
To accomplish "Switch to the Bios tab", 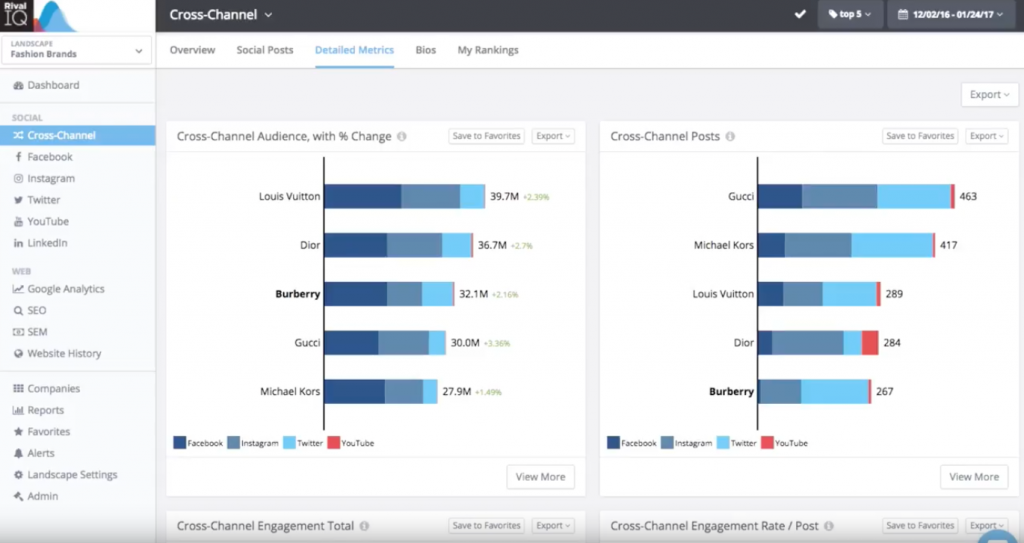I will click(x=426, y=50).
